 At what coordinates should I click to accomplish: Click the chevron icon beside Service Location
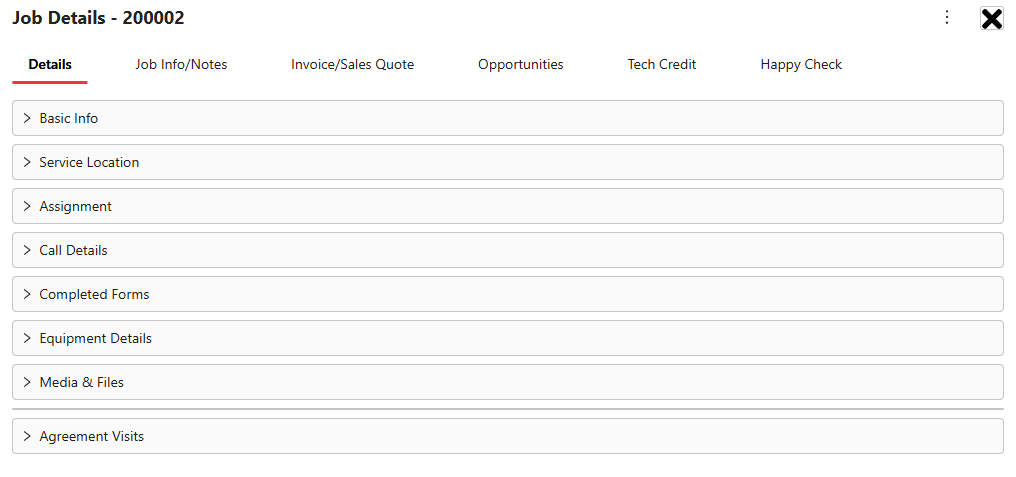pyautogui.click(x=27, y=162)
